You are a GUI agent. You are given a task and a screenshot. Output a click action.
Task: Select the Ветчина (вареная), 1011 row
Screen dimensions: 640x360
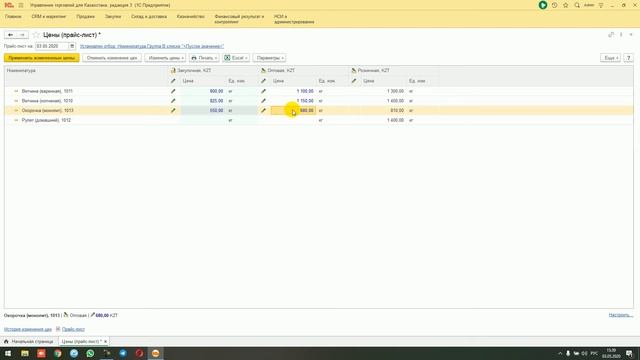(x=319, y=91)
